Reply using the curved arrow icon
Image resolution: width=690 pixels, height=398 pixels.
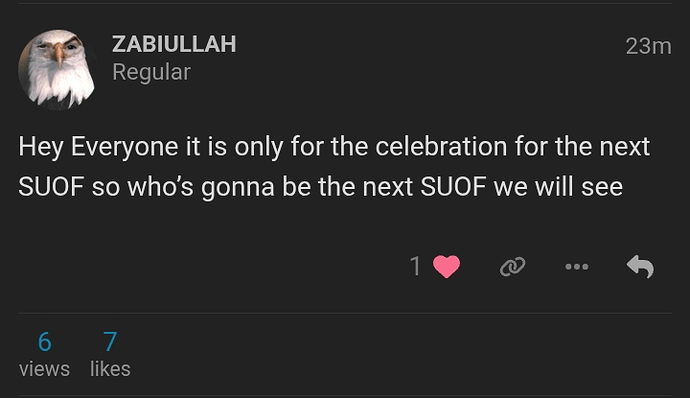coord(640,266)
